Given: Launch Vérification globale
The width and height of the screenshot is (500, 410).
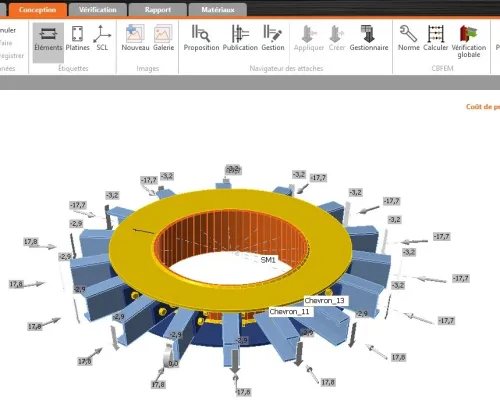Looking at the screenshot, I should pyautogui.click(x=469, y=42).
